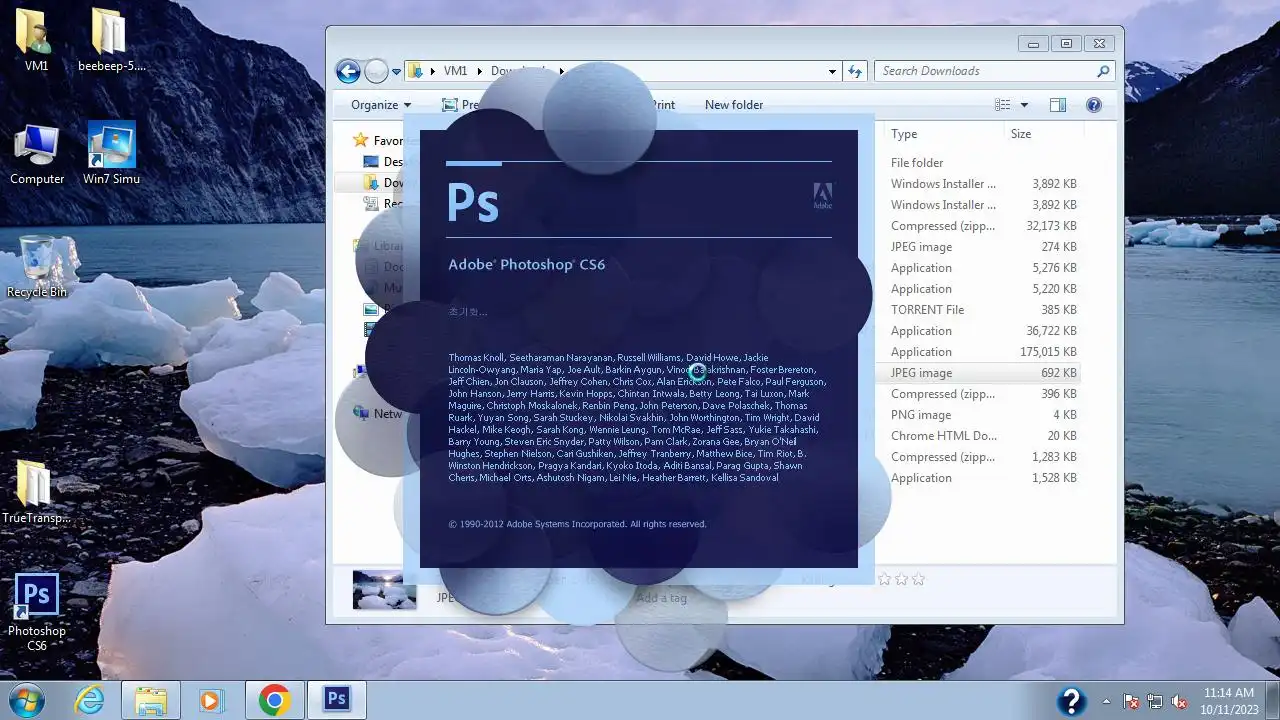
Task: Select the 396 KB compressed file row
Action: coord(983,394)
